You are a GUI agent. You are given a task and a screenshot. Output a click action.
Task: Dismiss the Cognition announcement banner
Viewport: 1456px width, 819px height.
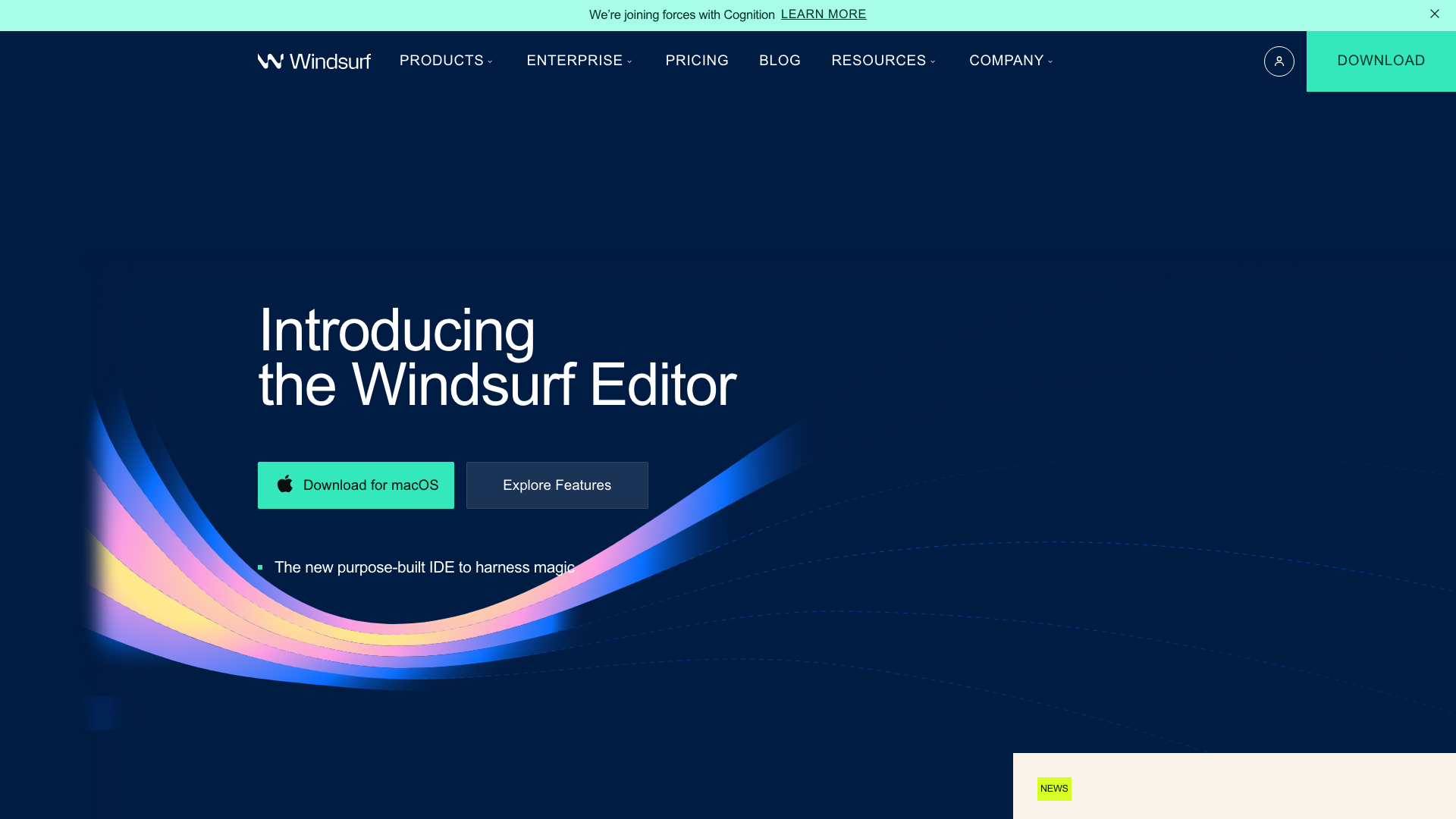tap(1434, 14)
